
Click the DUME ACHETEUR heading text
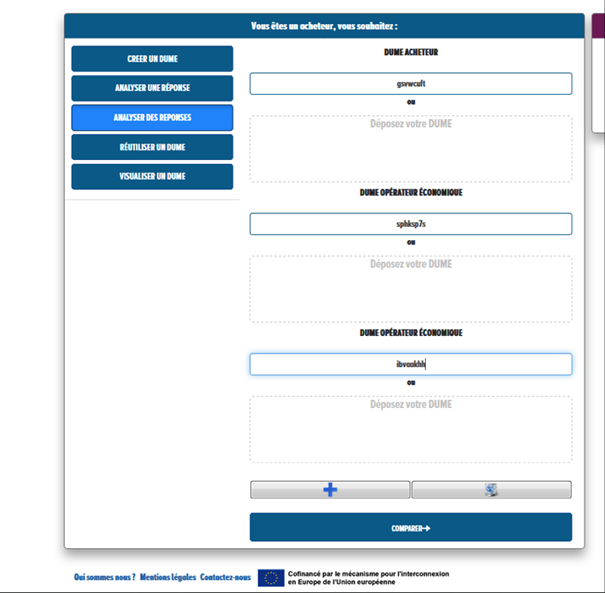[411, 52]
